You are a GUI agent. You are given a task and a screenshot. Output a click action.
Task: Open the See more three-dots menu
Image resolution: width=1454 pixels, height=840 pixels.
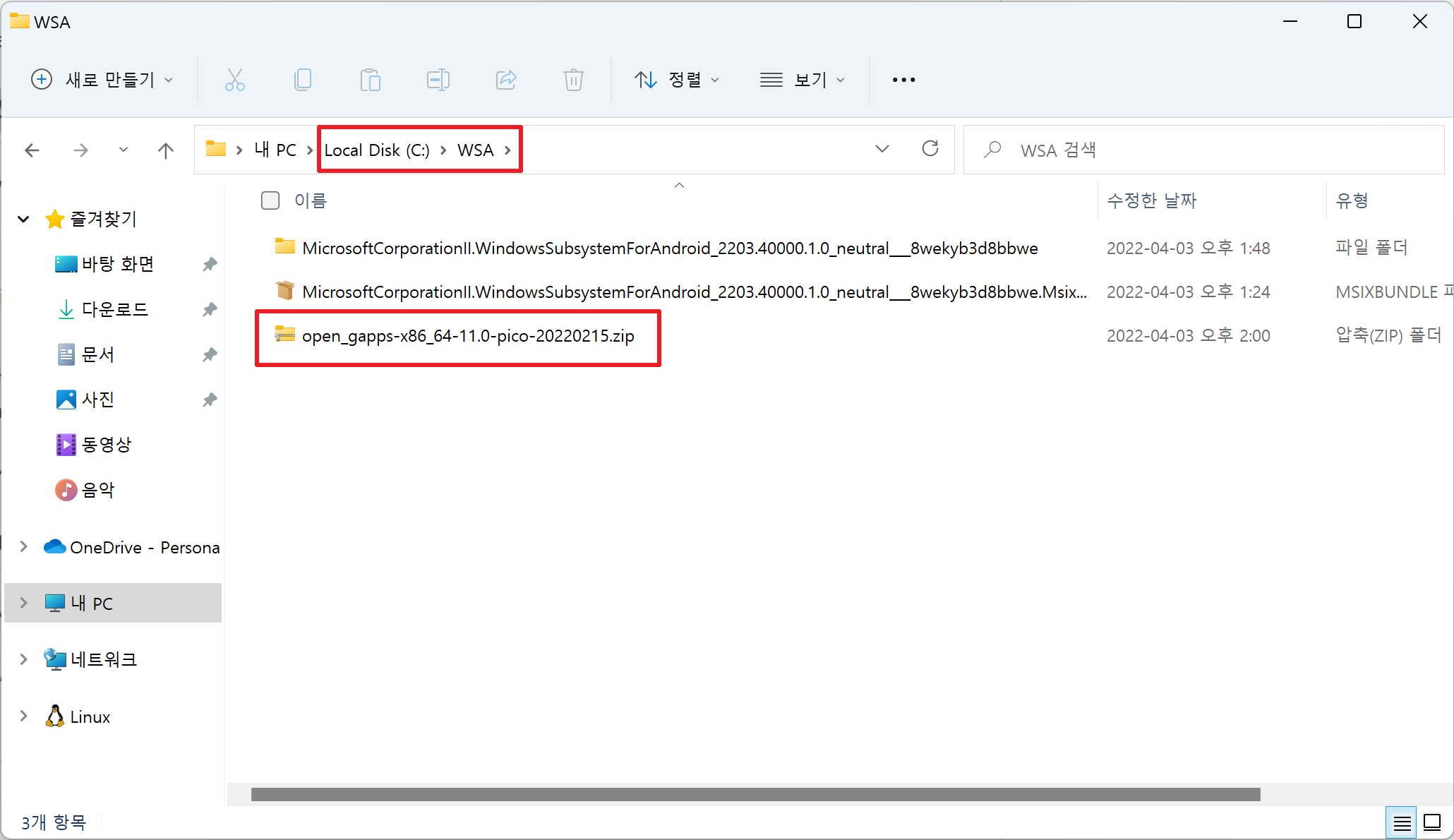(903, 80)
